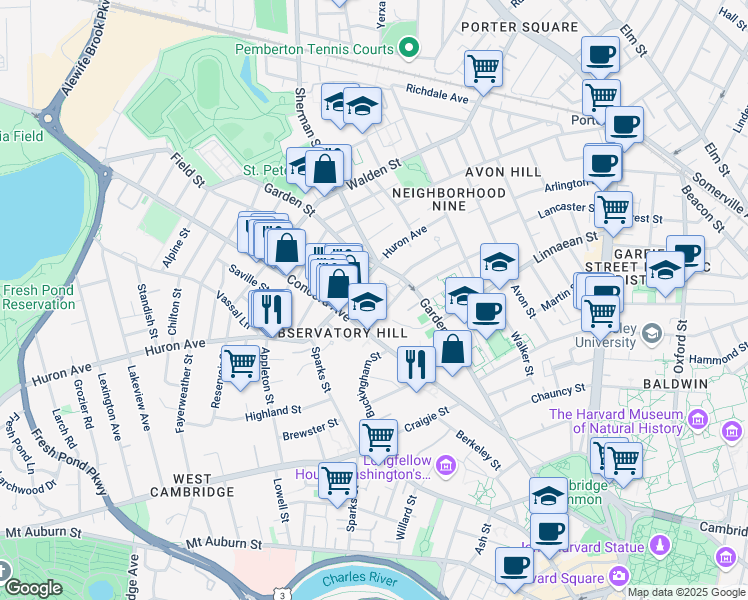Click the coffee cup marker near John Harvard Statue
Image resolution: width=748 pixels, height=600 pixels.
point(549,533)
